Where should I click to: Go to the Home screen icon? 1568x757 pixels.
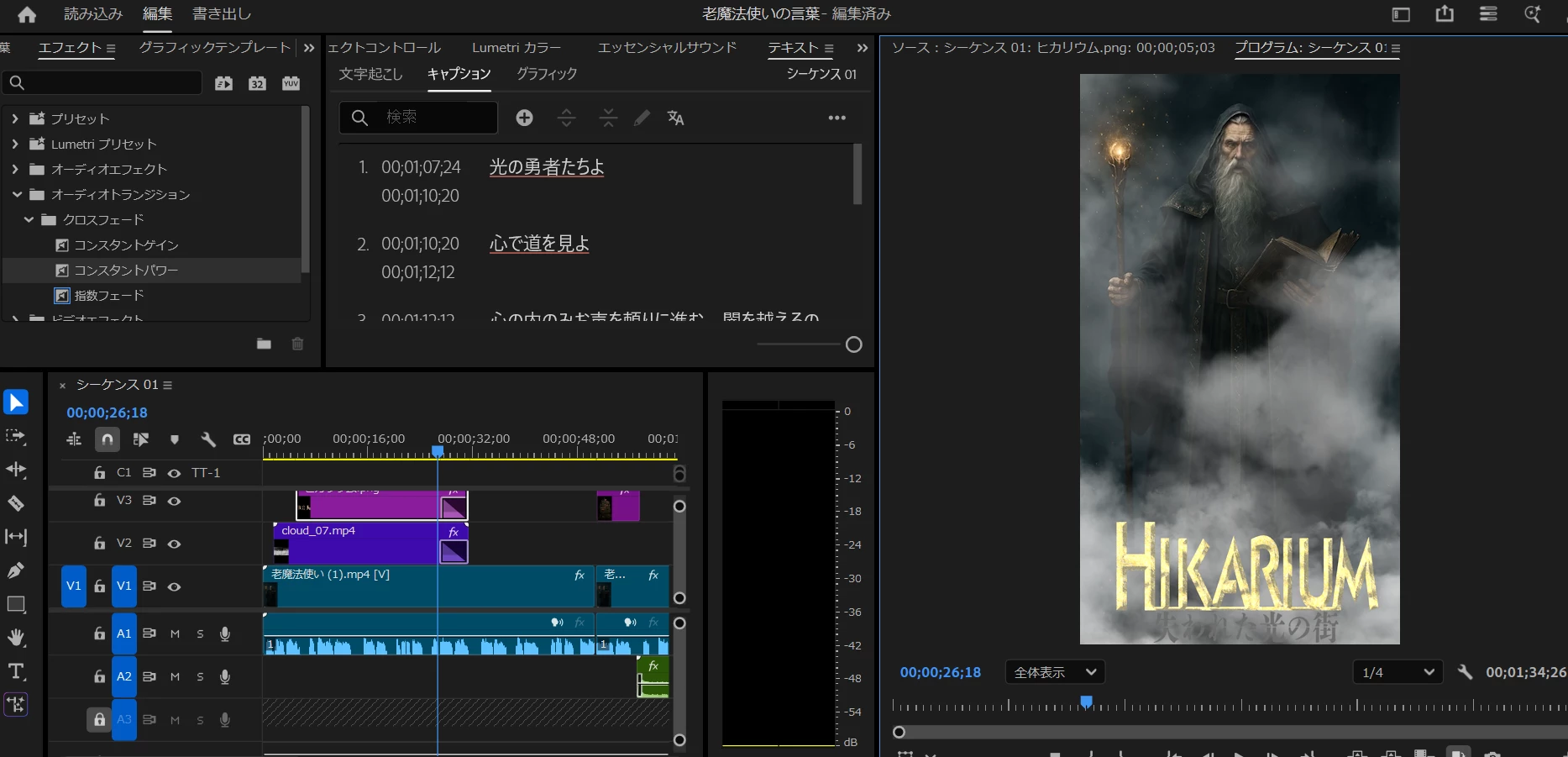[x=27, y=14]
